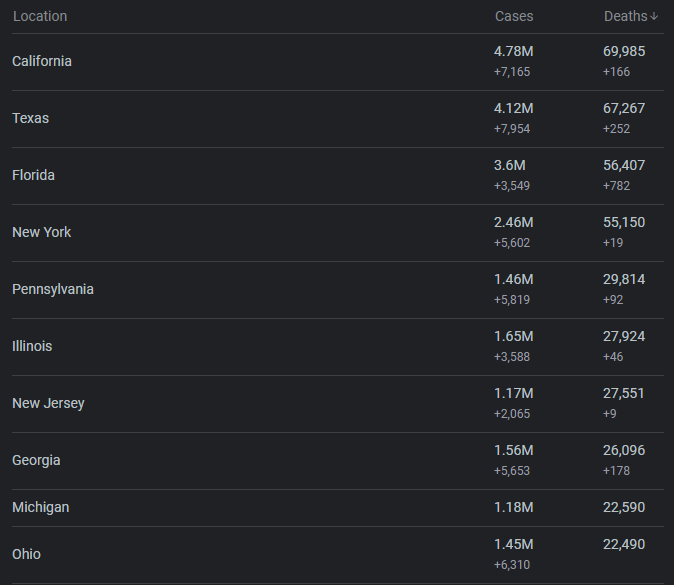674x585 pixels.
Task: Click Michigan's 22,590 deaths value
Action: coord(624,507)
